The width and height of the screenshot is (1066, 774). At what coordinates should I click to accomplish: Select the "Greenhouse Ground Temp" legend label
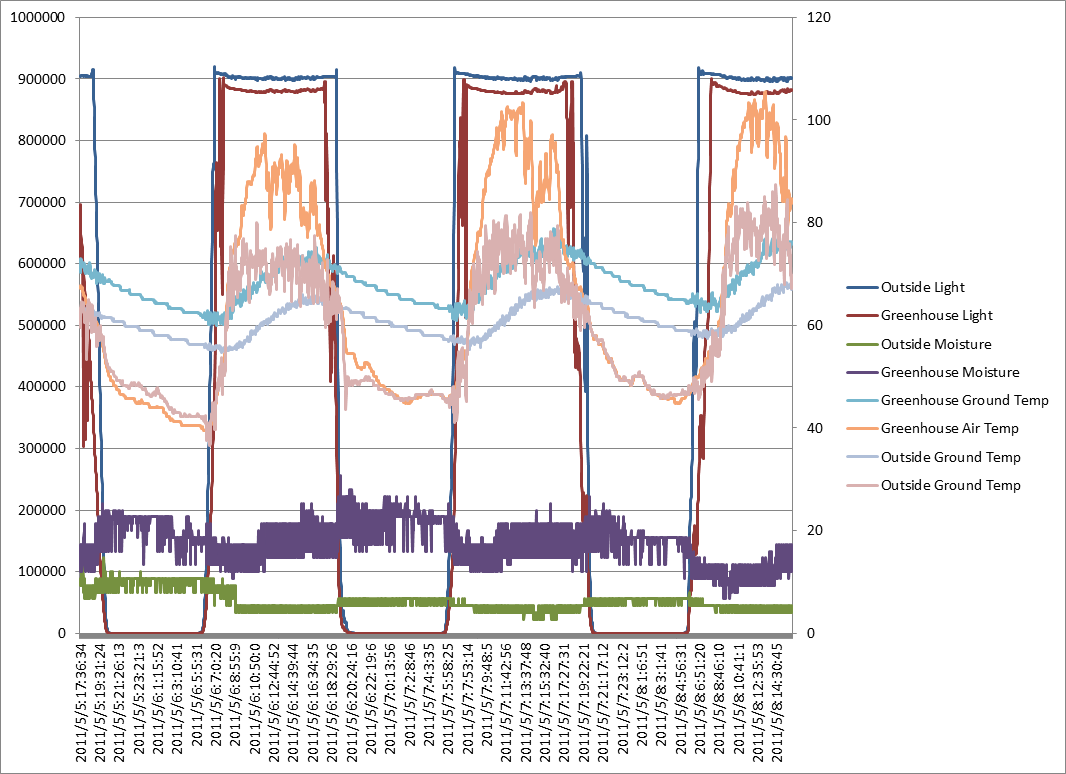pos(964,400)
